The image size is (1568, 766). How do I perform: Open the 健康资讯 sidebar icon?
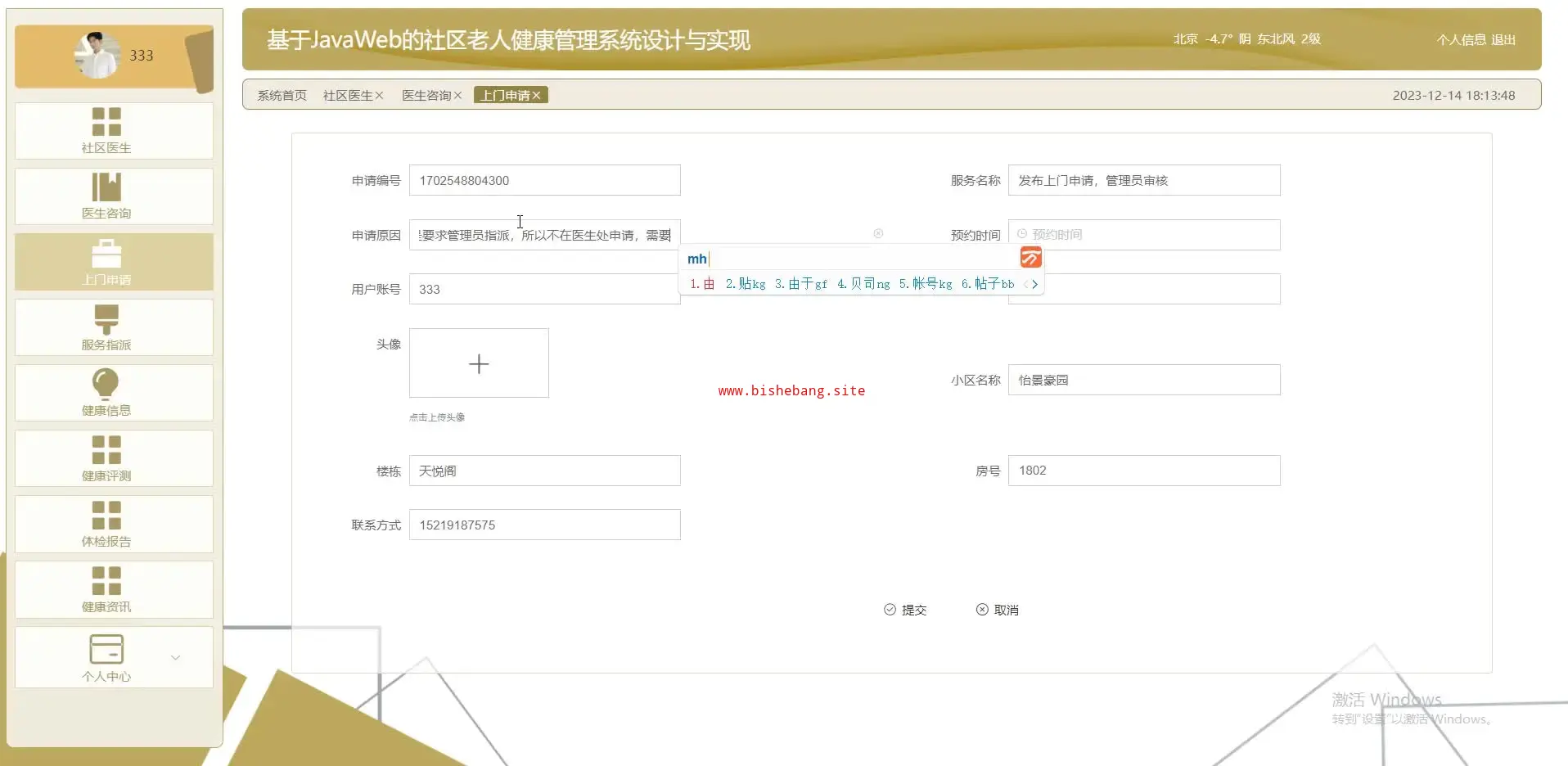[x=106, y=581]
